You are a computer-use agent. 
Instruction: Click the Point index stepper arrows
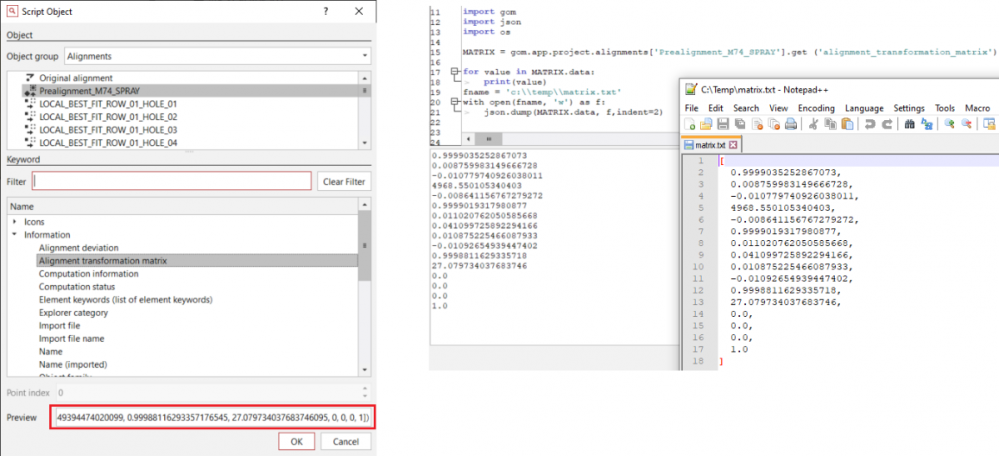364,393
